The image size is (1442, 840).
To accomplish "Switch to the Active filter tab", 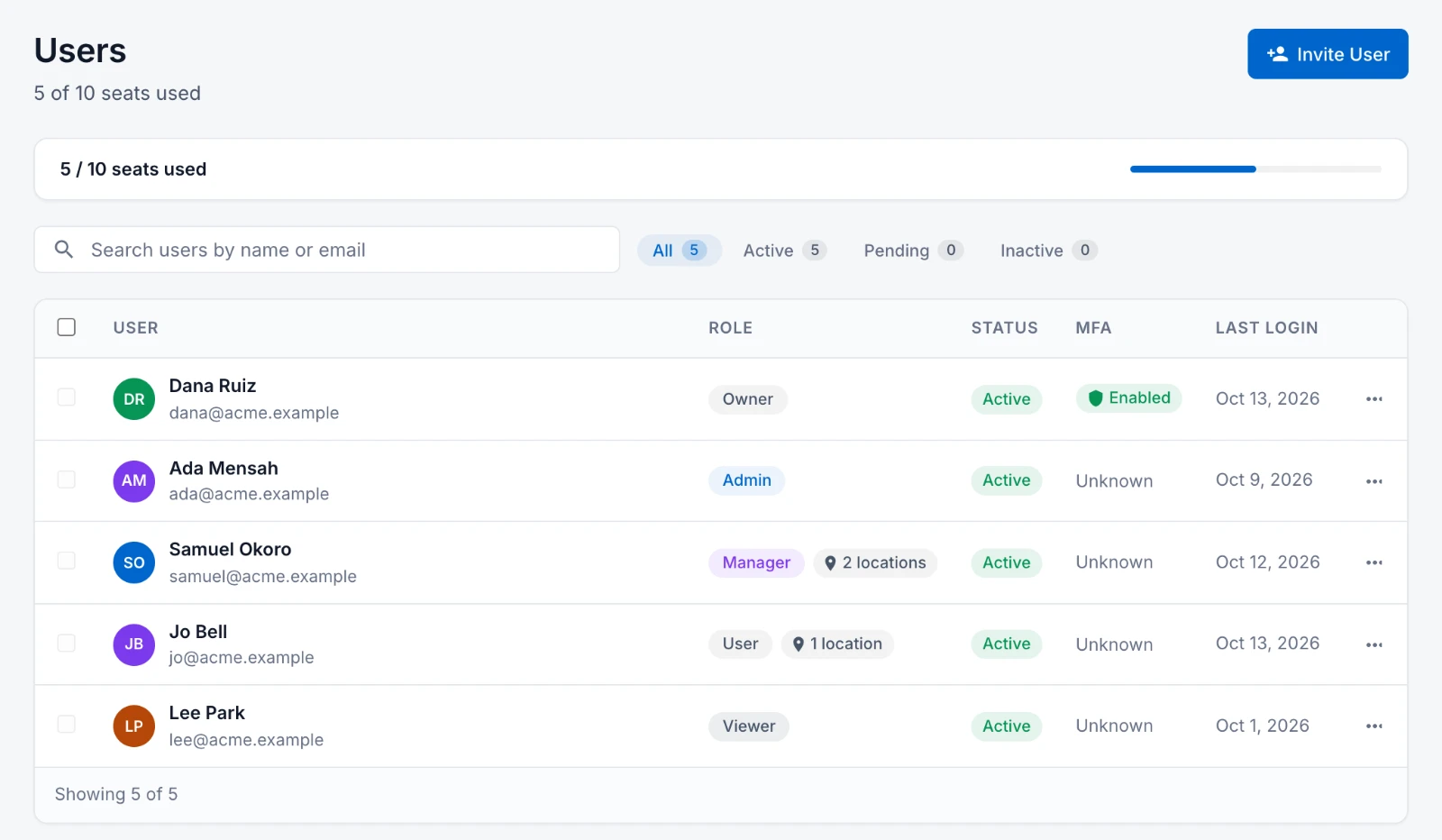I will coord(784,251).
